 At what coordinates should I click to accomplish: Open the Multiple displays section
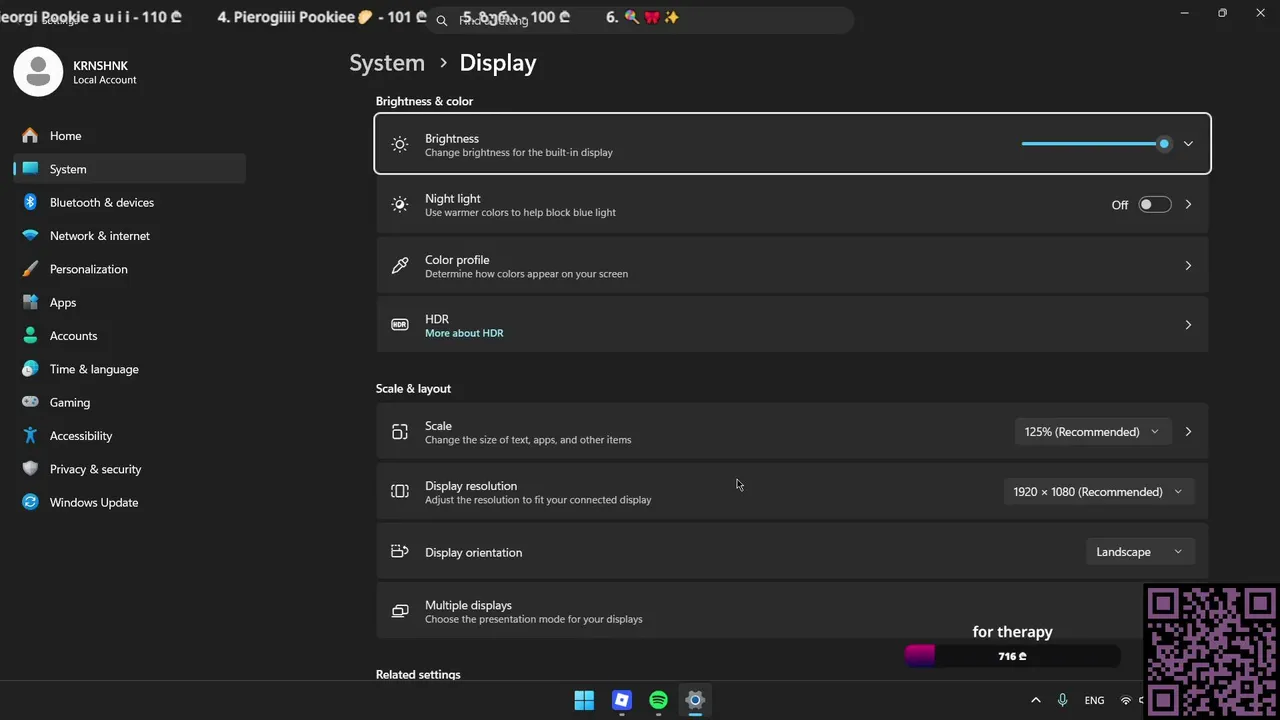[792, 611]
